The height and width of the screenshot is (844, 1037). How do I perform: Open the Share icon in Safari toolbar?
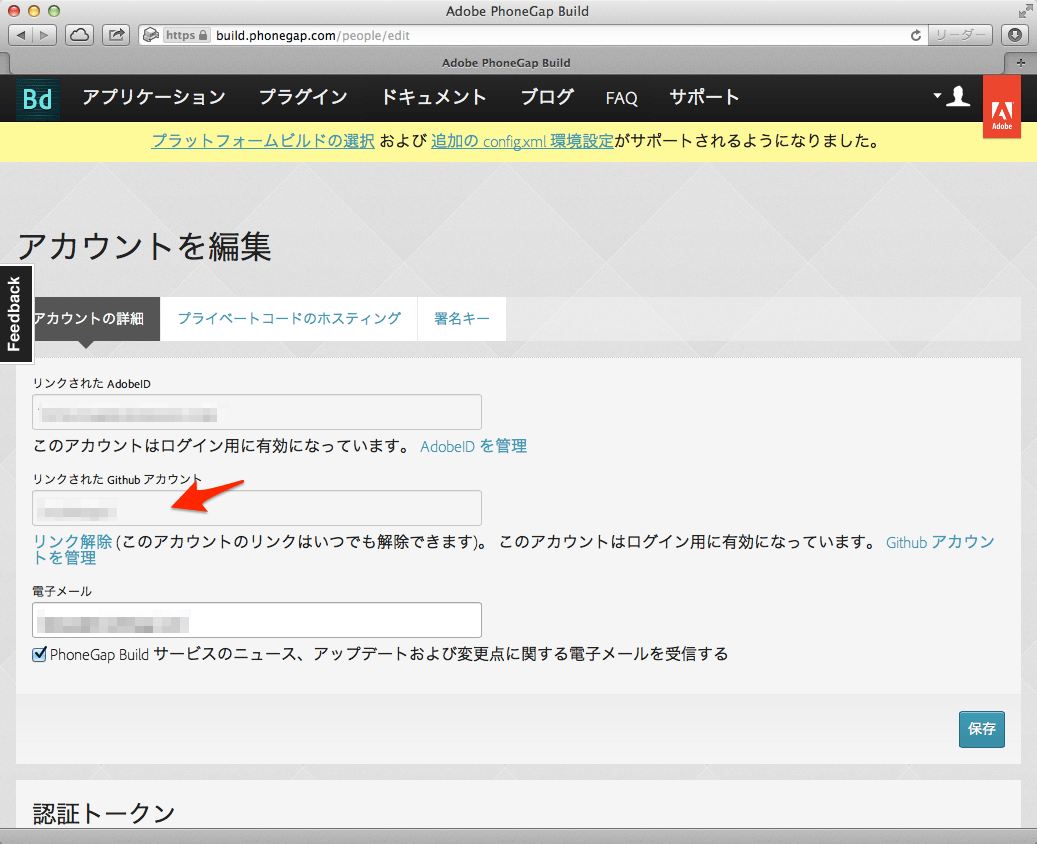tap(116, 35)
